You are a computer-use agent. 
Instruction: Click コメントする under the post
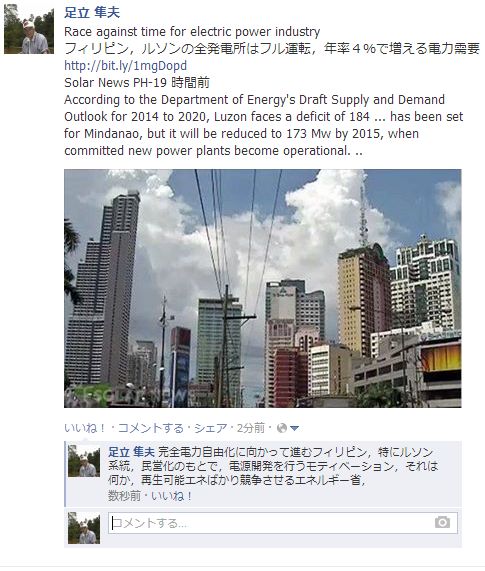pyautogui.click(x=150, y=428)
